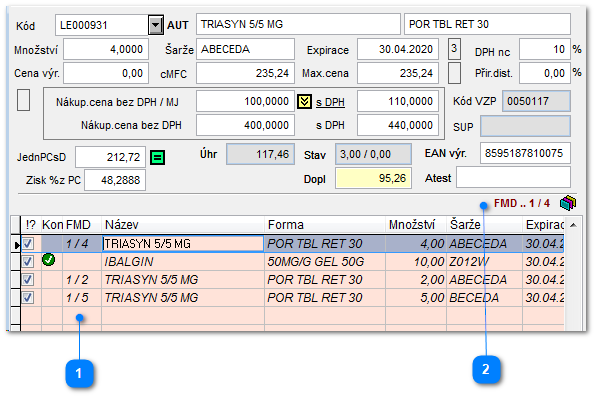
Task: Click the box showing 3 next to Expirace
Action: (x=454, y=49)
